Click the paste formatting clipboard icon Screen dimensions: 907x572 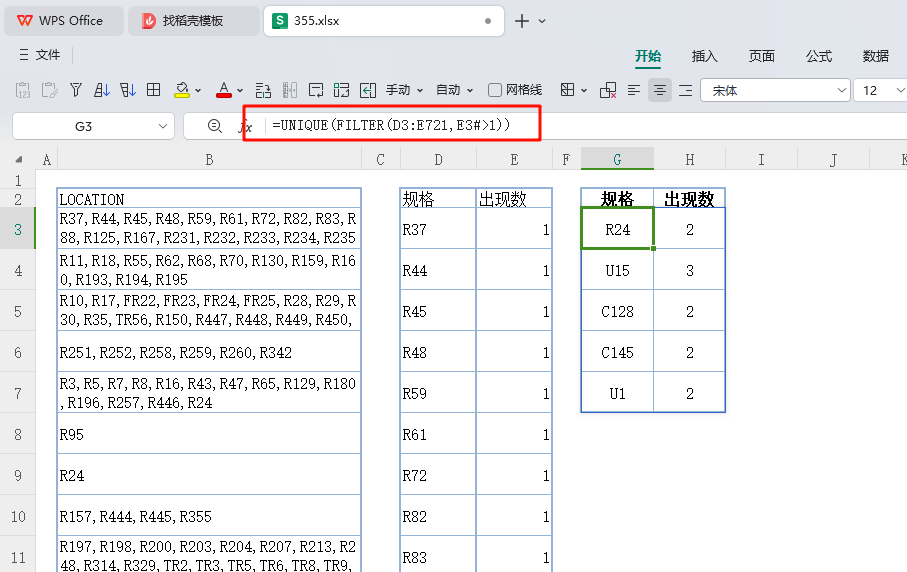tap(49, 90)
